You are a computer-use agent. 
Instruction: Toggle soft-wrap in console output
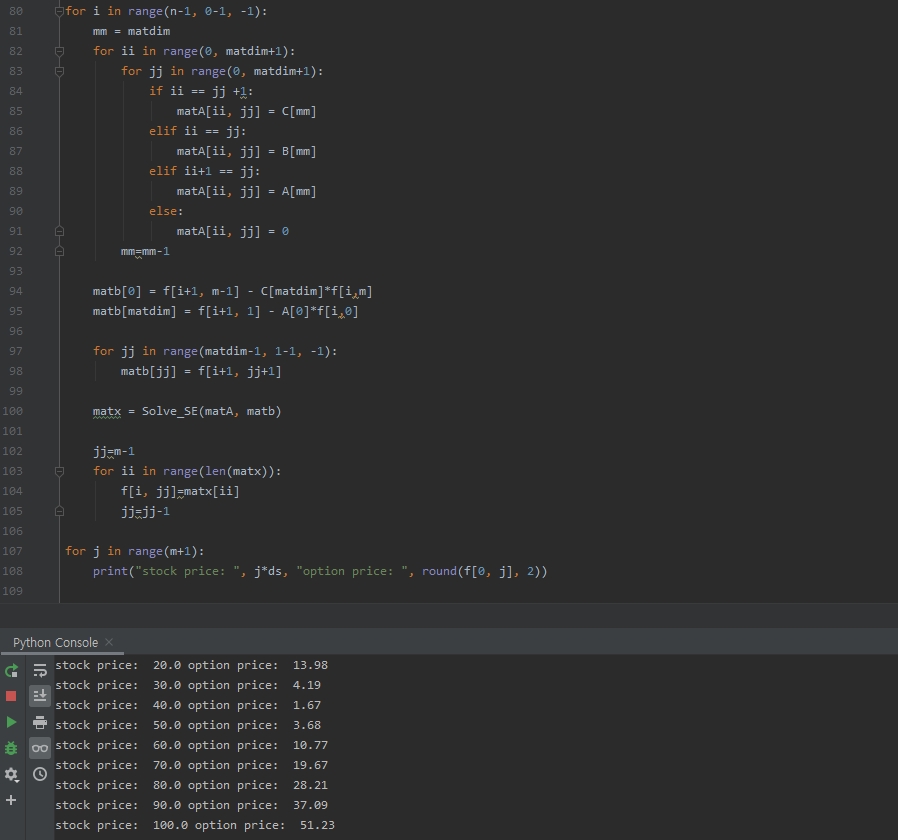[40, 671]
